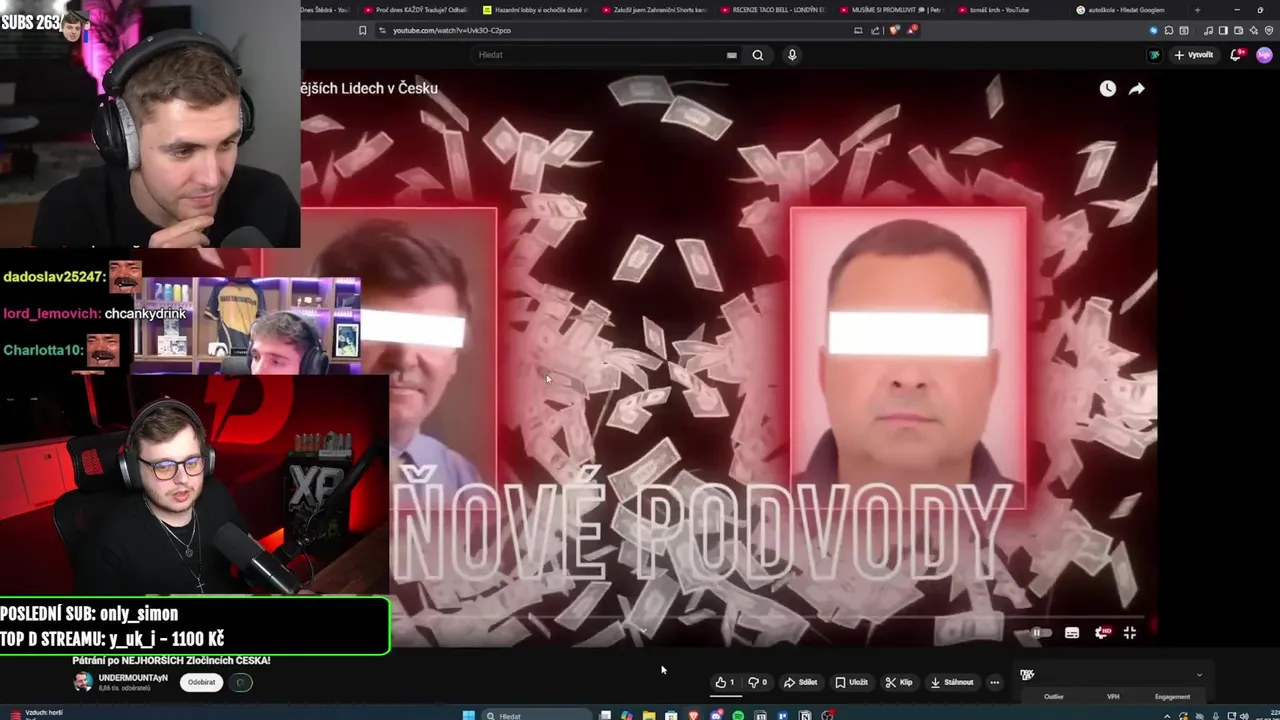Download video via Stáhnout button
The width and height of the screenshot is (1280, 720).
coord(952,682)
